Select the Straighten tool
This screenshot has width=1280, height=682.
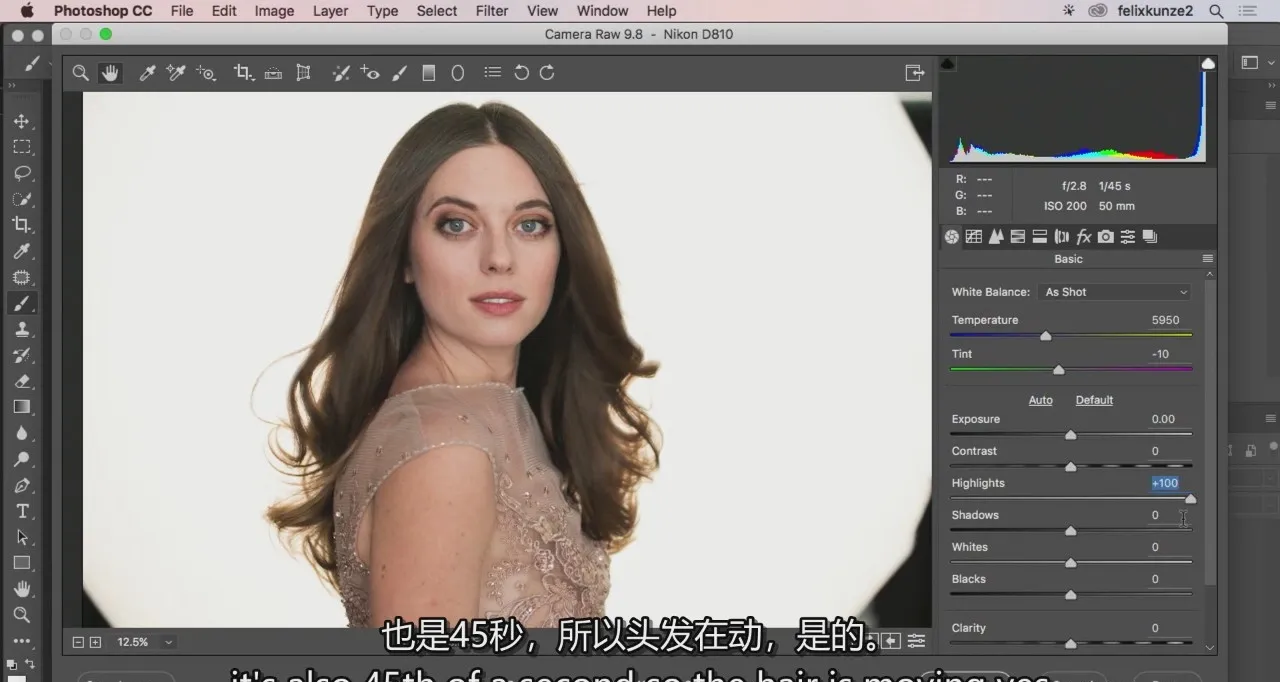[273, 73]
